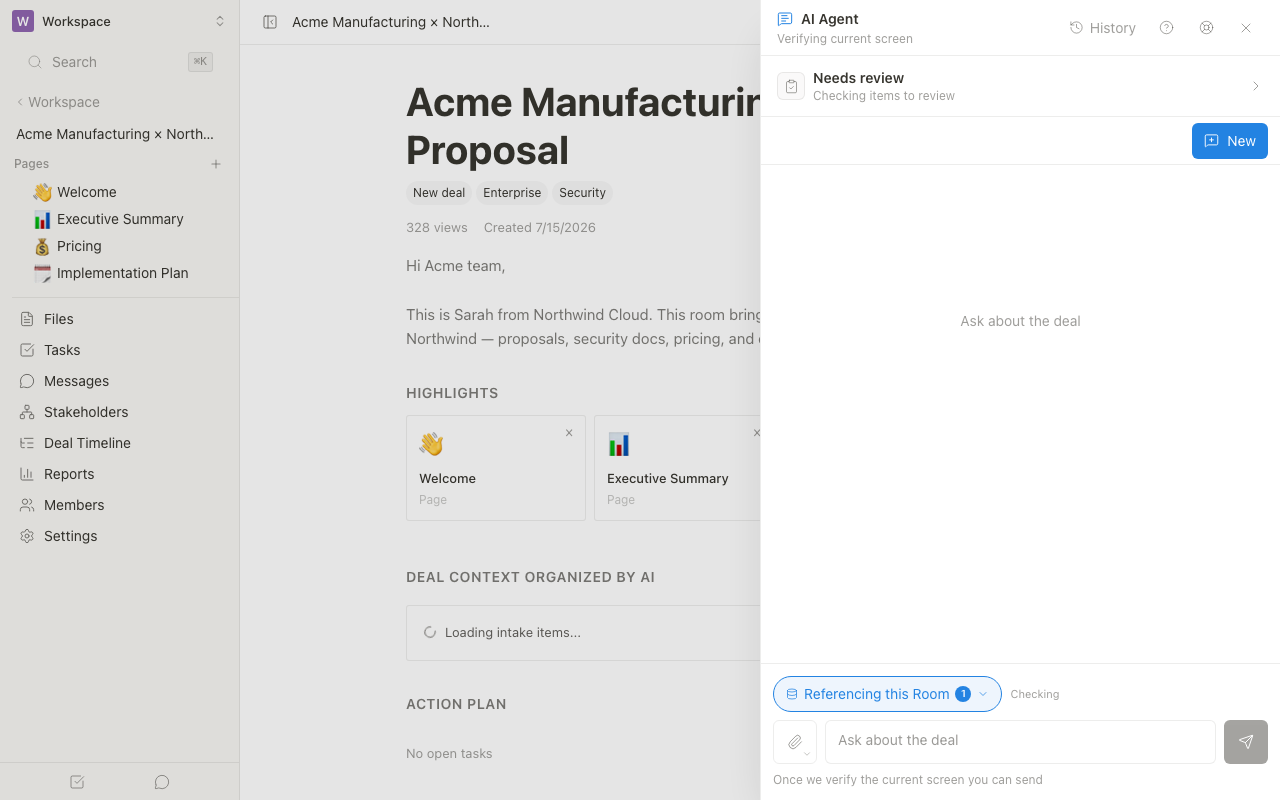The height and width of the screenshot is (800, 1280).
Task: Start a New agent chat
Action: [1230, 141]
